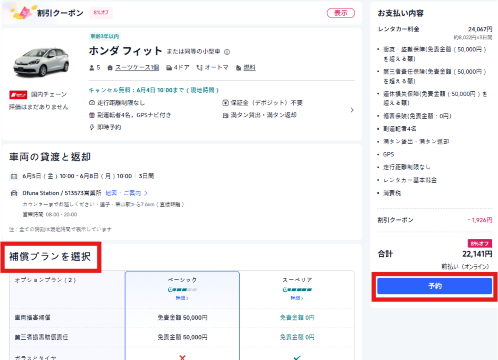Click the 満タン貸出 fuel policy icon
Screen dimensions: 498x360
(x=225, y=115)
